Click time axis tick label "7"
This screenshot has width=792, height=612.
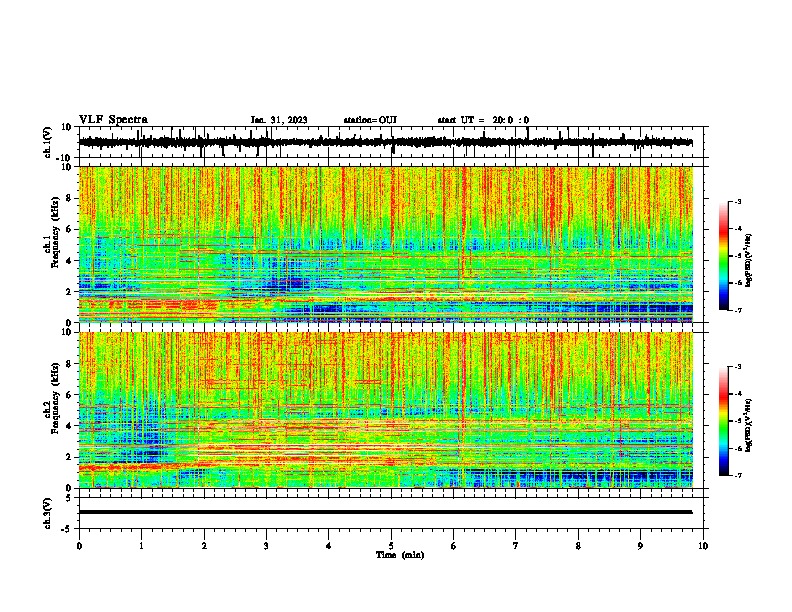(x=516, y=546)
